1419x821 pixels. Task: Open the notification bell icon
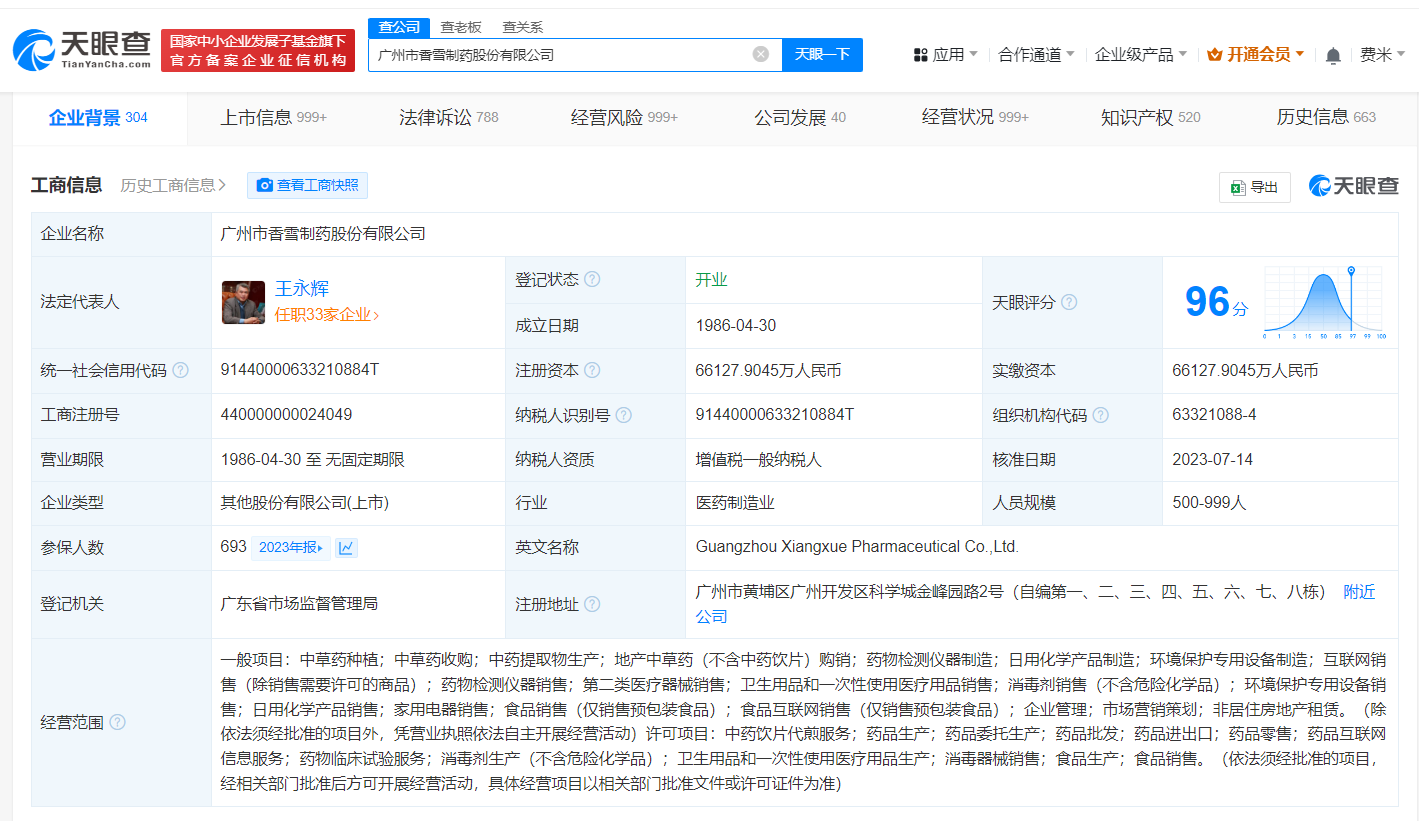point(1332,55)
